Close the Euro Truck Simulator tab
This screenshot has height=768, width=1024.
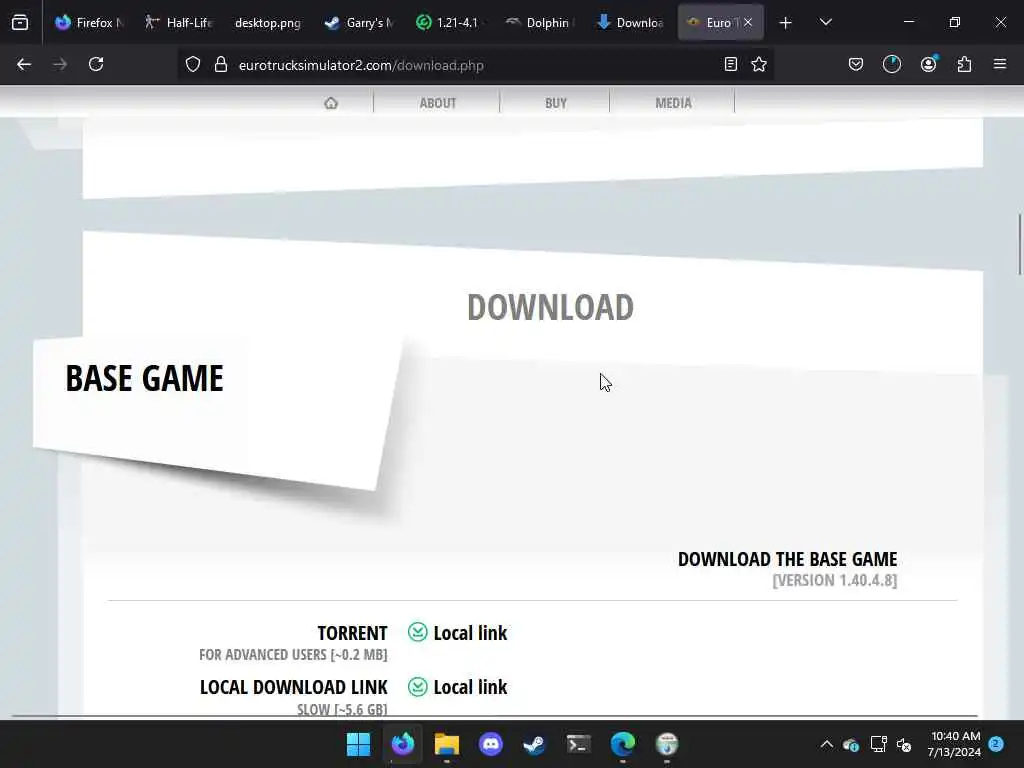click(x=748, y=23)
